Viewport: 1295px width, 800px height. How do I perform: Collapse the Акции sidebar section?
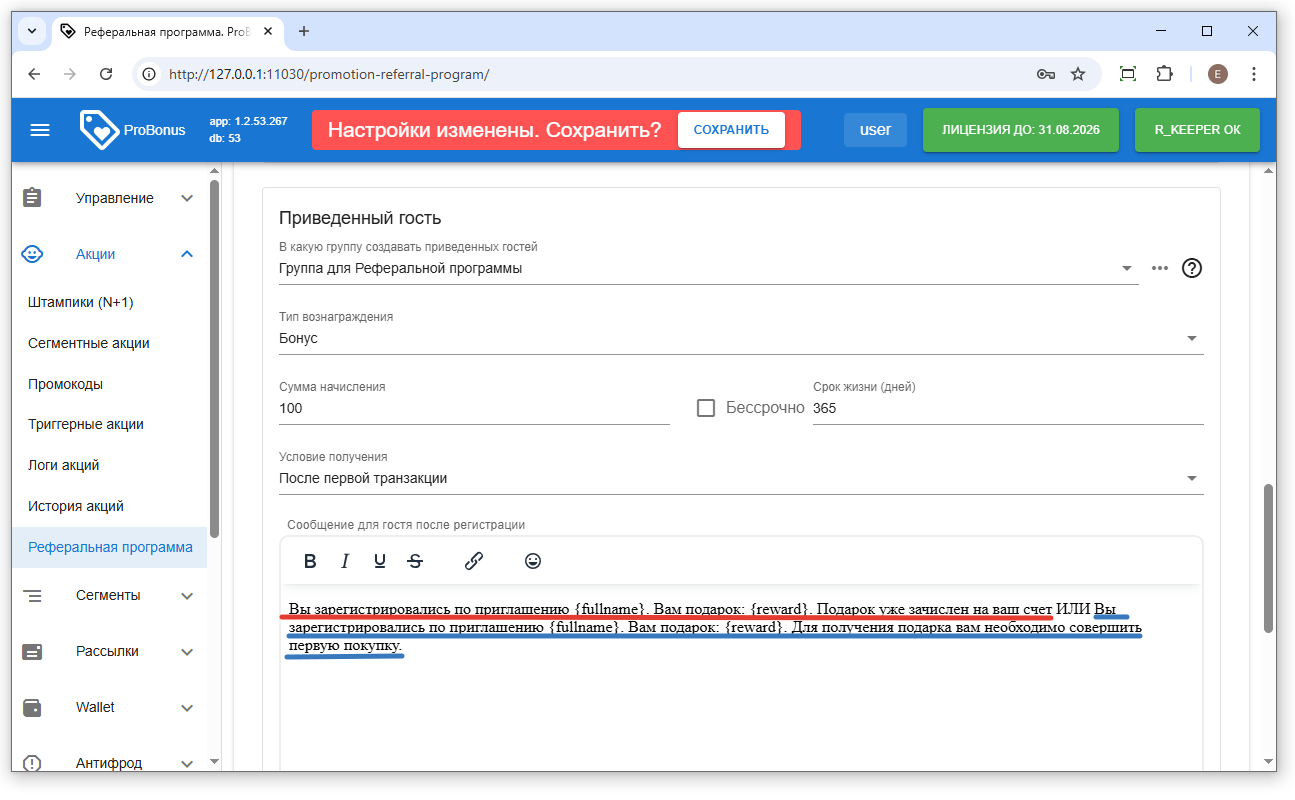(187, 254)
